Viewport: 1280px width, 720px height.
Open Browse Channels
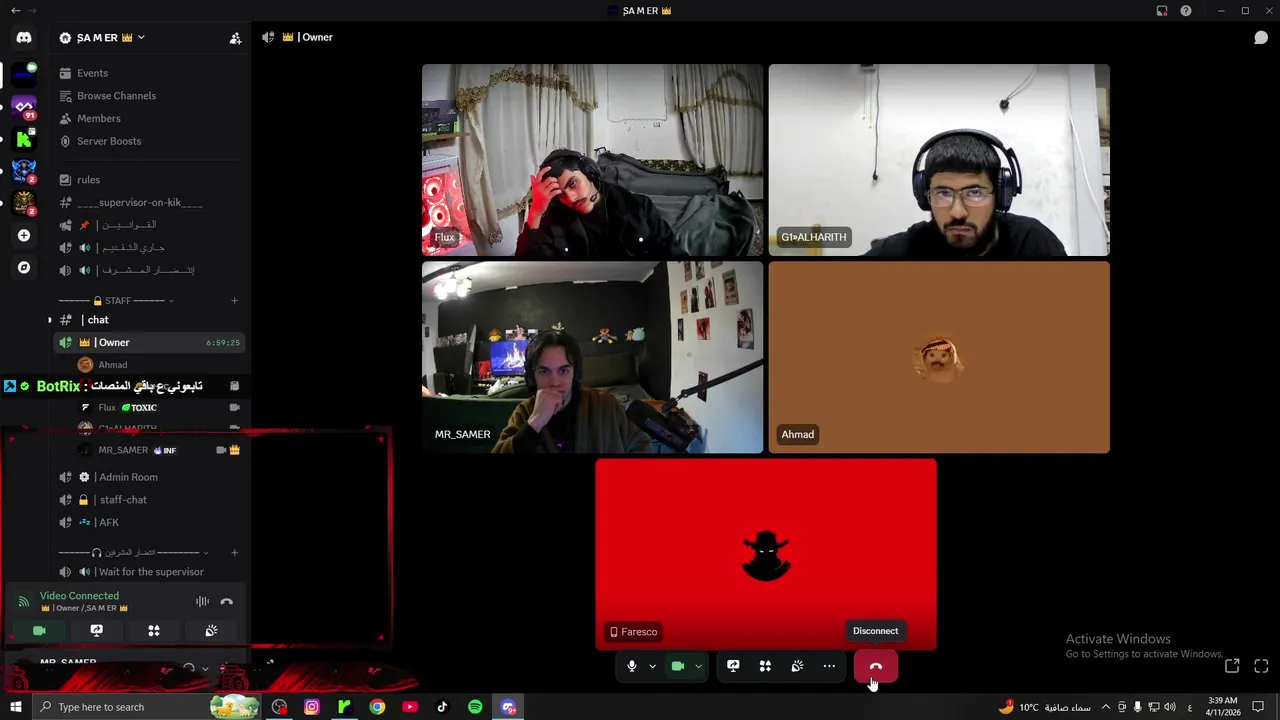150,96
